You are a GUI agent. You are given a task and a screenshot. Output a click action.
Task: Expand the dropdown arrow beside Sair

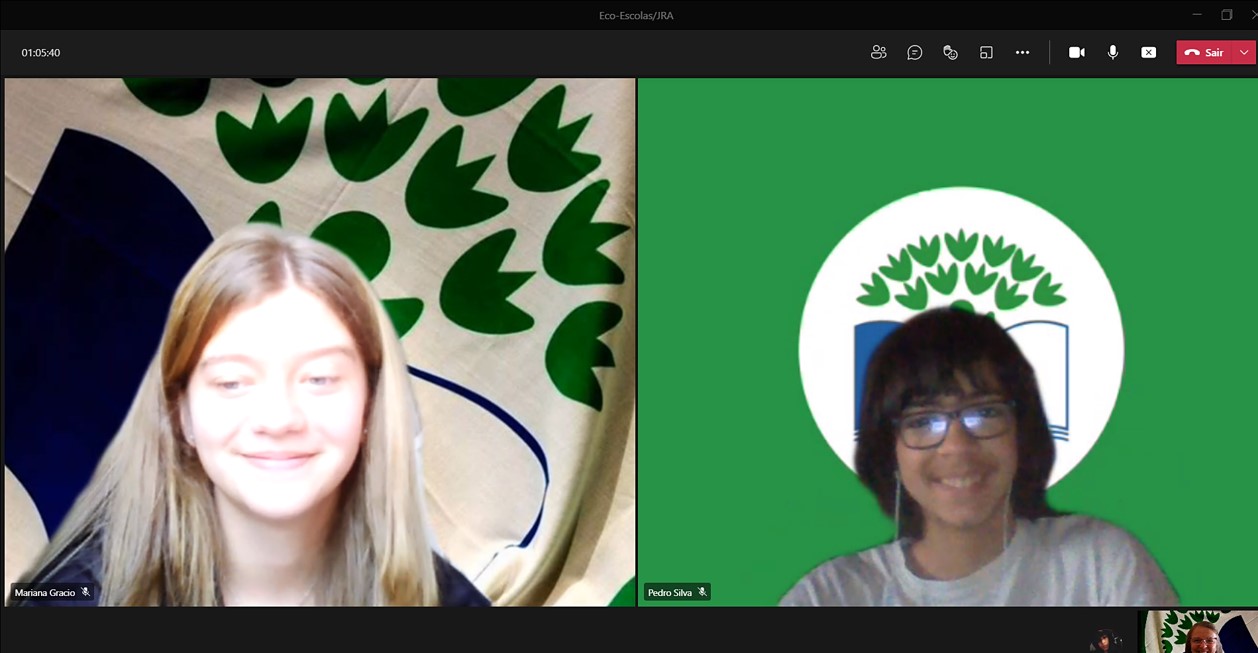point(1244,53)
